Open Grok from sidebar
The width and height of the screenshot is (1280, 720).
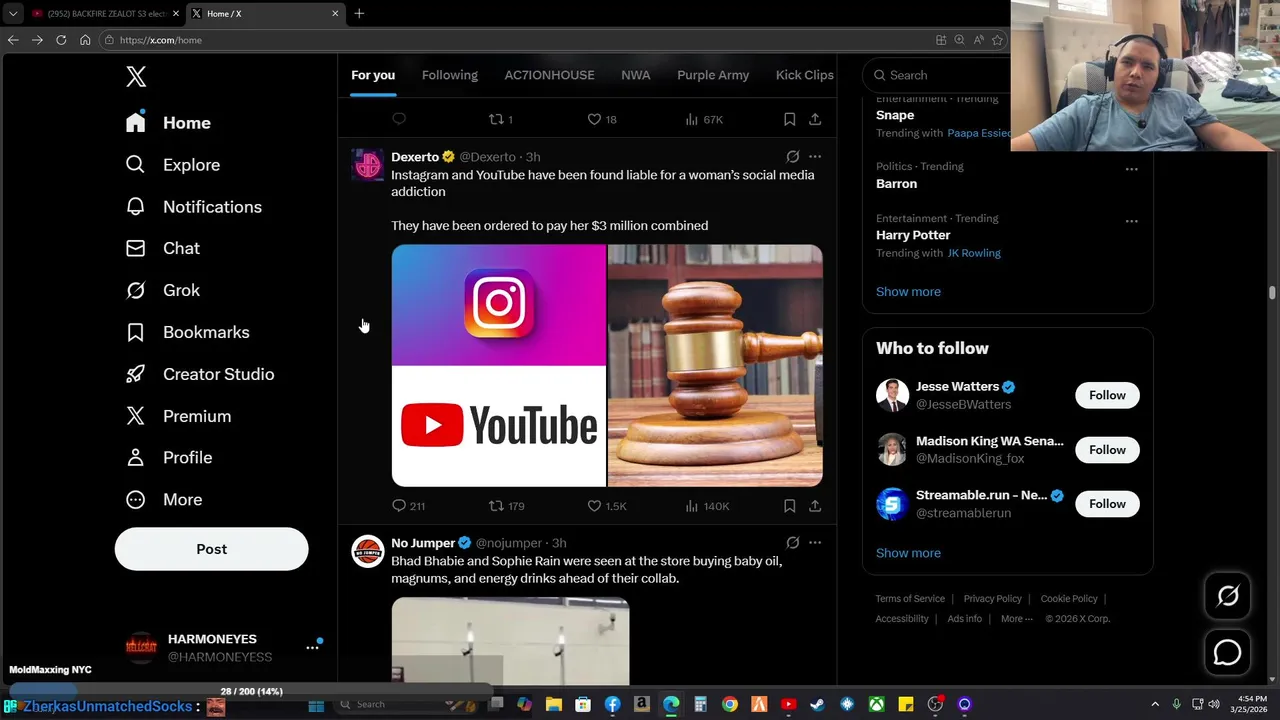point(162,290)
